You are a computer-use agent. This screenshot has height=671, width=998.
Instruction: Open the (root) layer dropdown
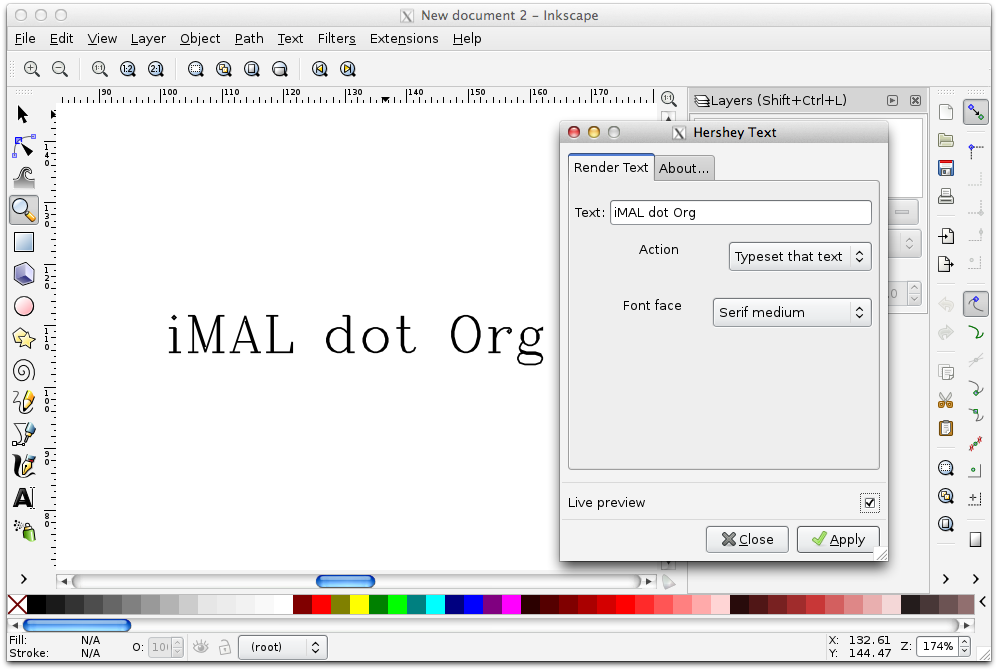(x=283, y=647)
